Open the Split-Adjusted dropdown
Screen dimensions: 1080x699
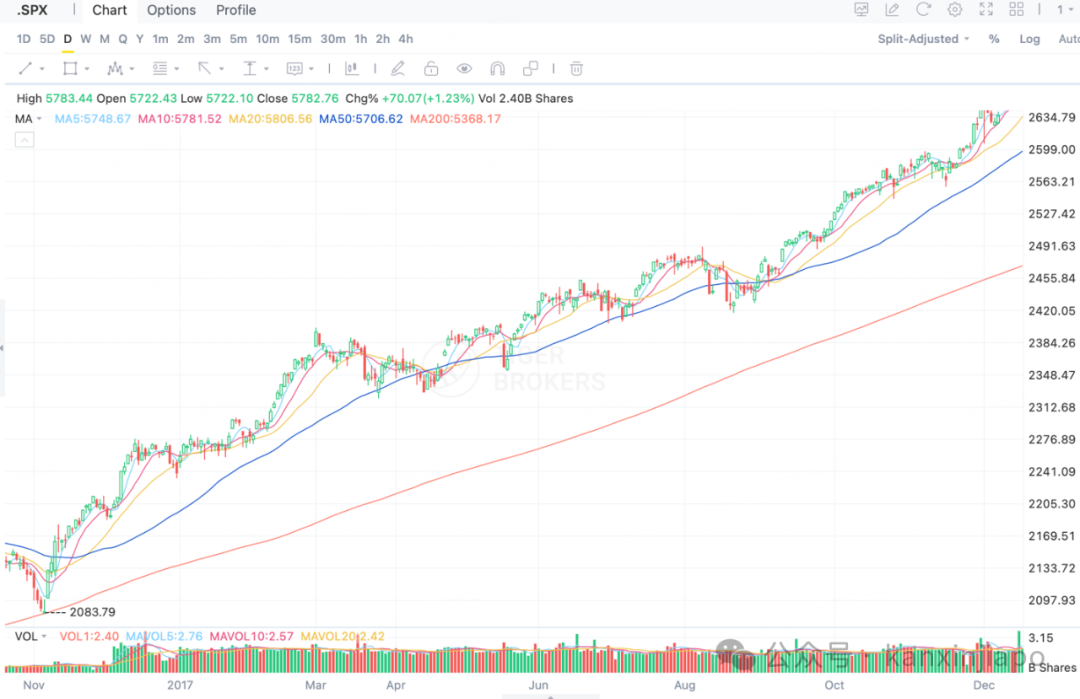pos(923,39)
